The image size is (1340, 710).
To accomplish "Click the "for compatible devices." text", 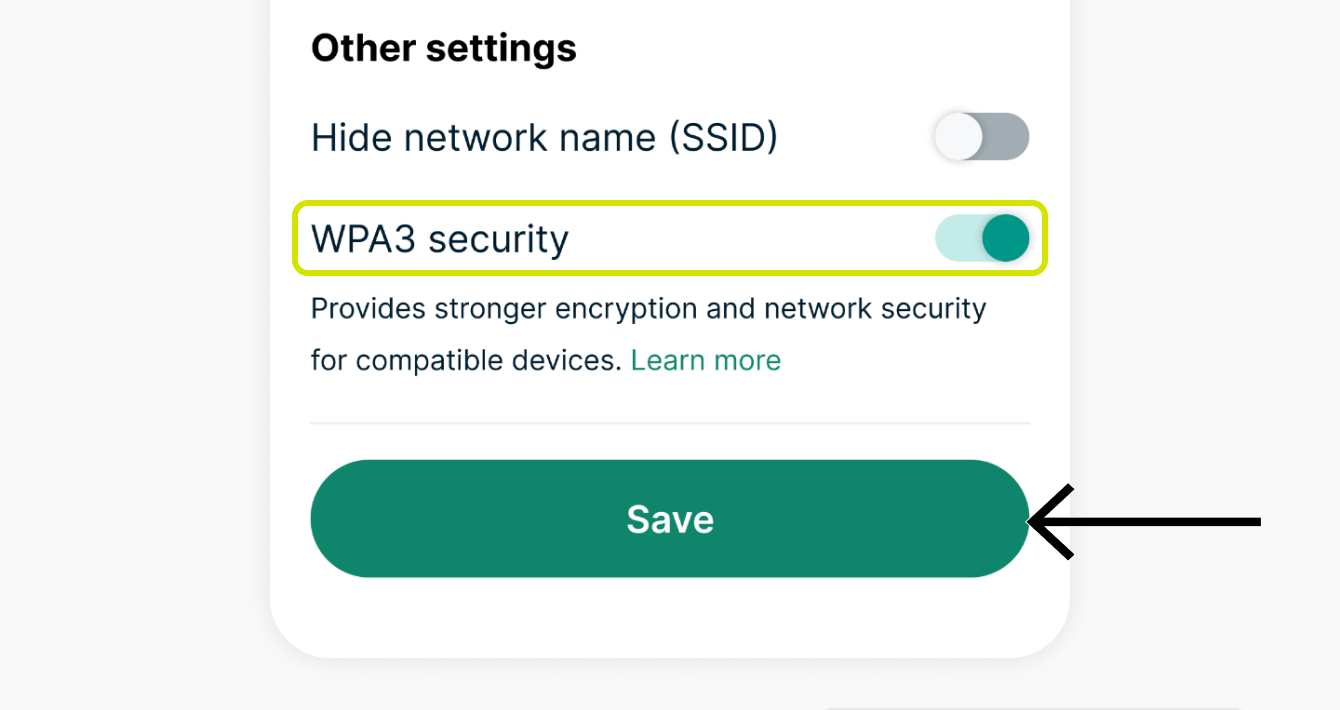I will pyautogui.click(x=466, y=360).
